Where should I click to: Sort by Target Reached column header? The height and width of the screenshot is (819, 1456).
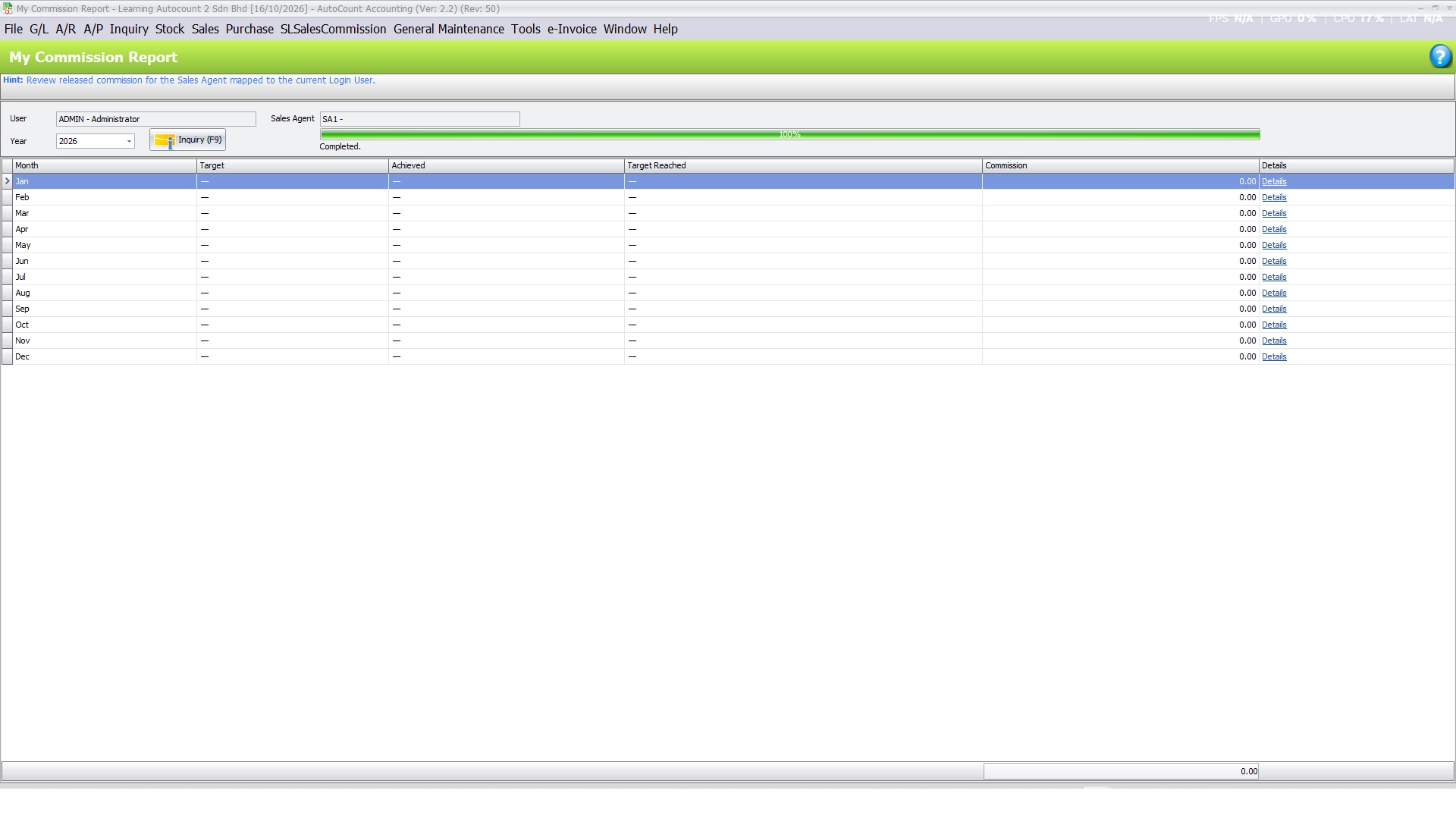[803, 165]
